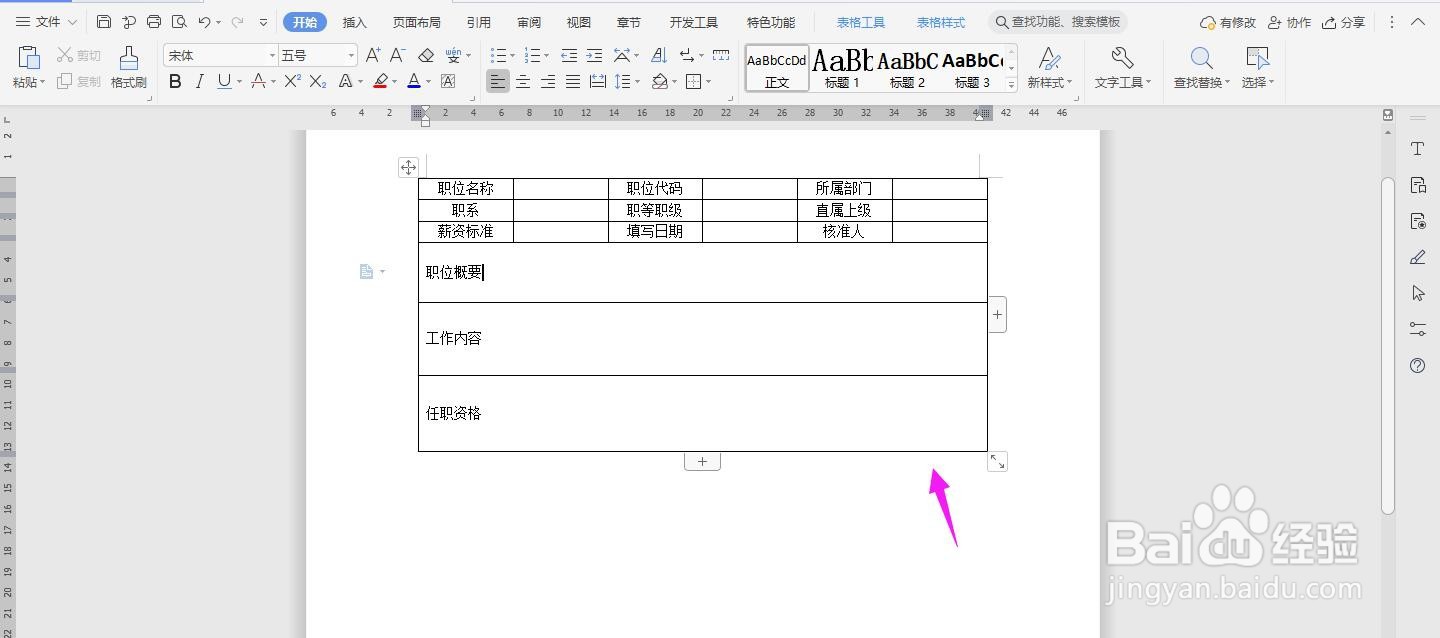
Task: Open the font color dropdown arrow
Action: (429, 82)
